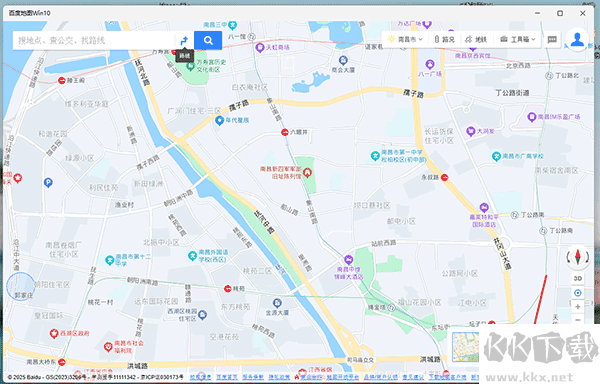Click the blue current-location circle near 郭家庄

coord(21,286)
